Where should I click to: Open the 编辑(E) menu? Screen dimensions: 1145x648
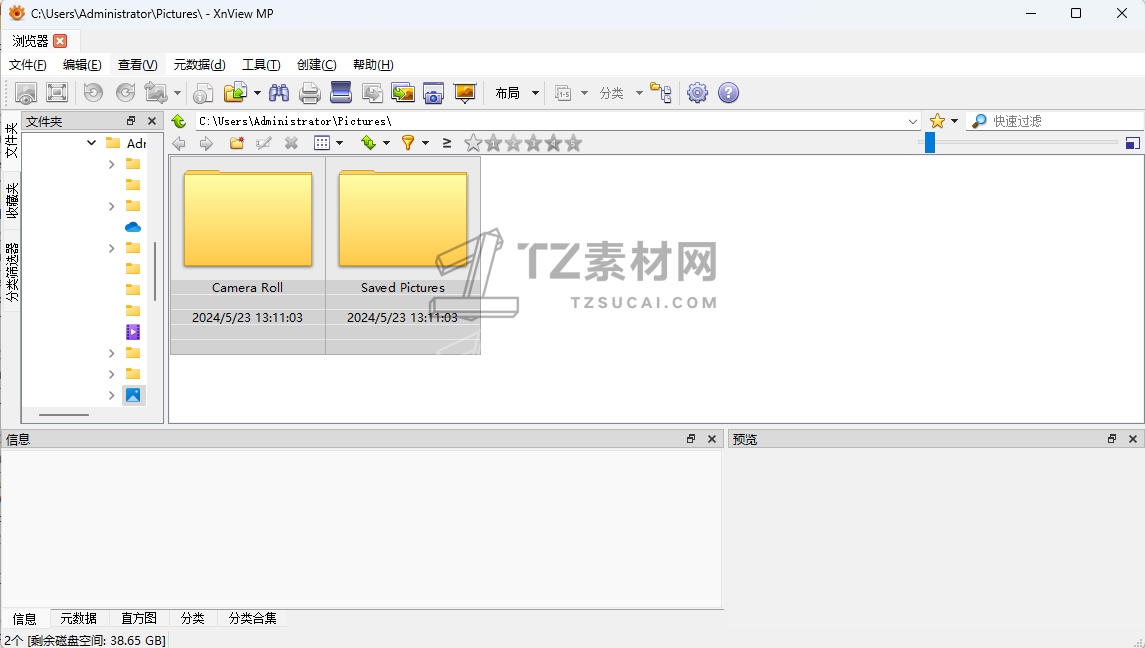83,65
